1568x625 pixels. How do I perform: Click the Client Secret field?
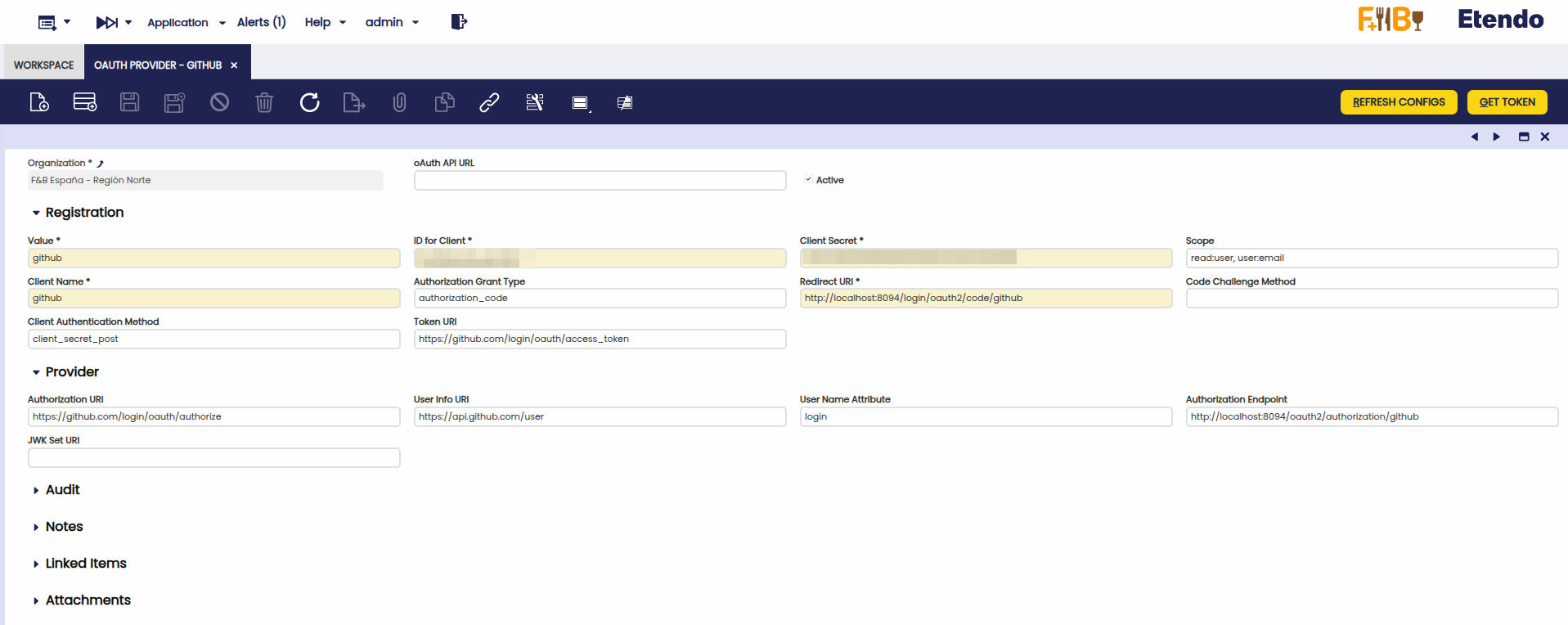[x=986, y=258]
